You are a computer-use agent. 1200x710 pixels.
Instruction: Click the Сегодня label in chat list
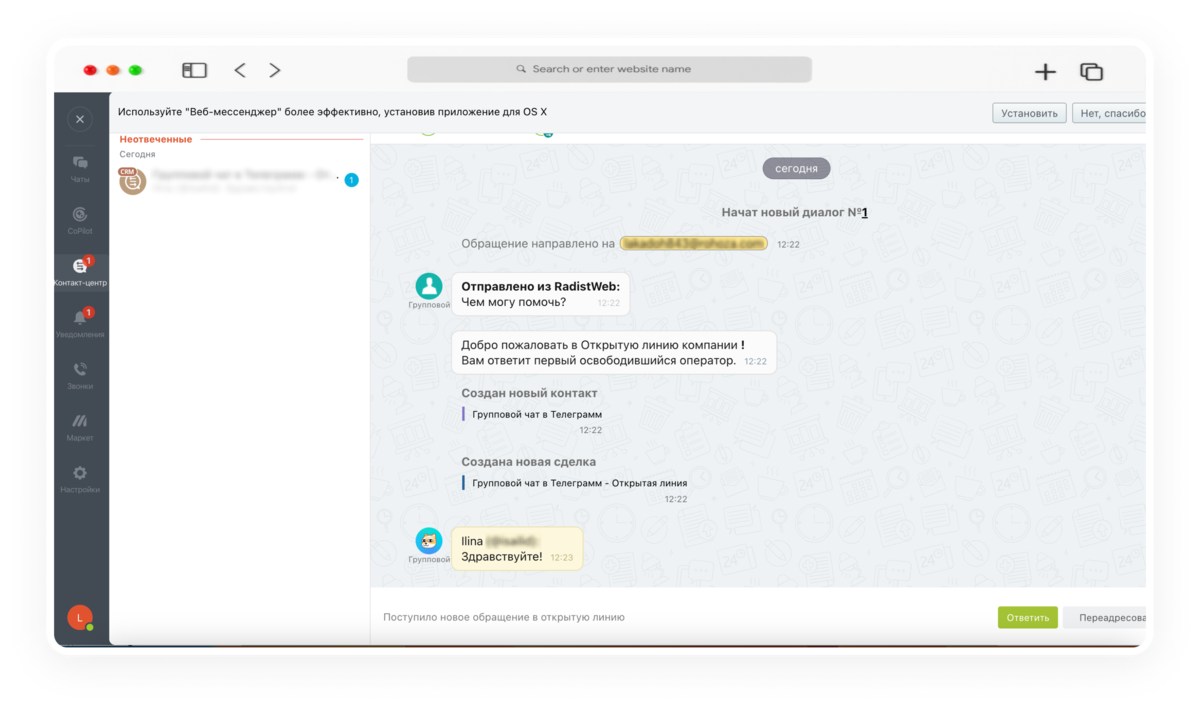(137, 155)
